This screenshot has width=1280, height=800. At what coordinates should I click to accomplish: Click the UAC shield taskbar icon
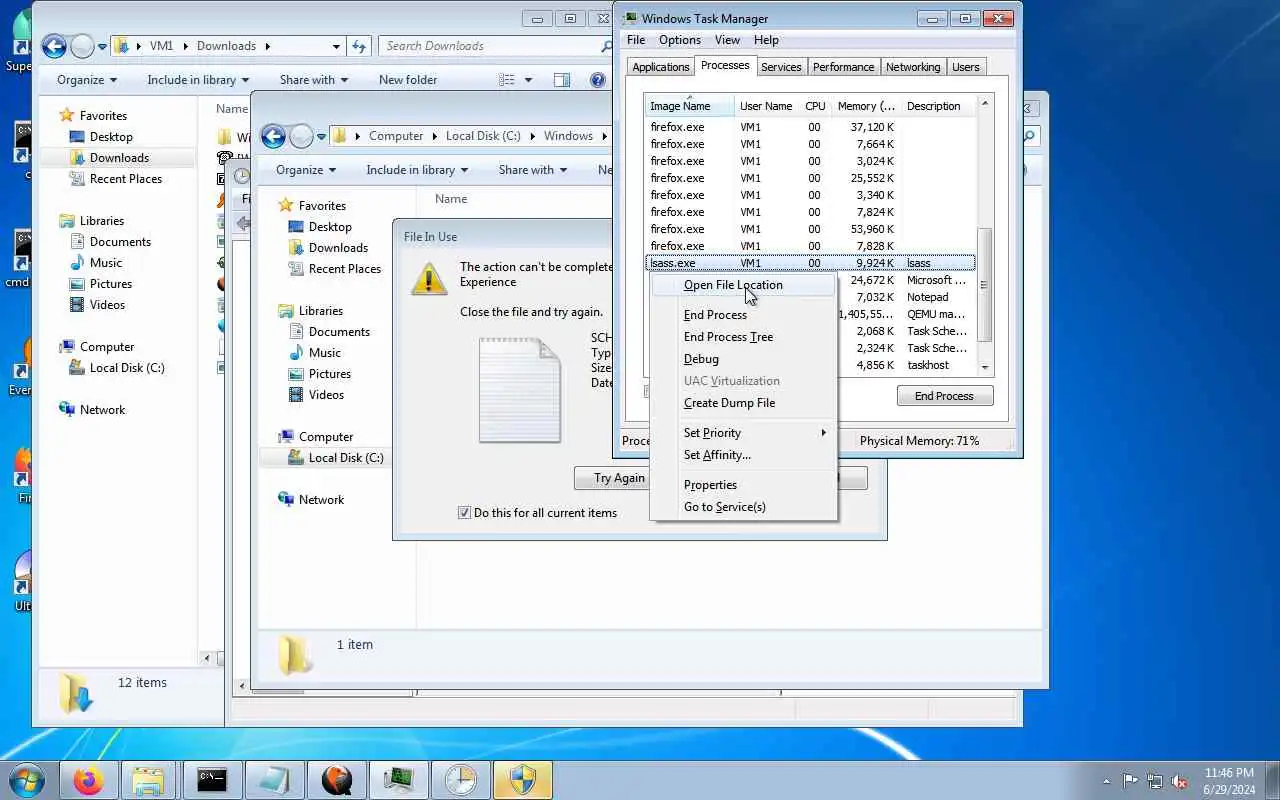pyautogui.click(x=523, y=780)
